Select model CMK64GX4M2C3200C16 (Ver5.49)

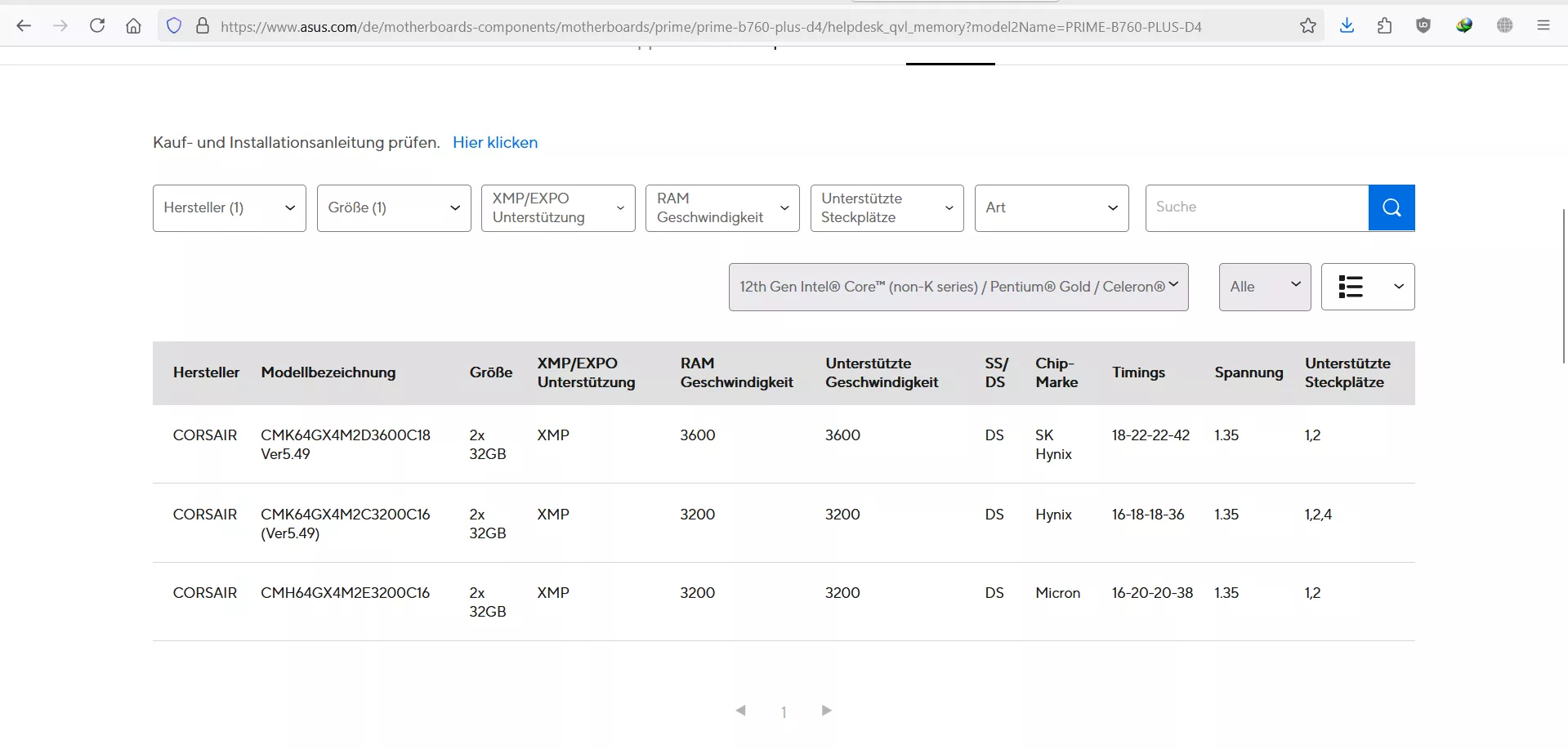click(346, 524)
